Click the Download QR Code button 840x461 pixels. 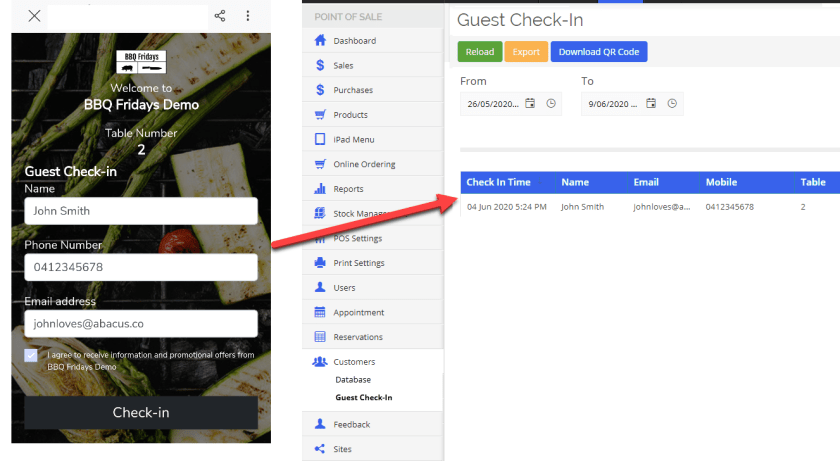pos(598,52)
